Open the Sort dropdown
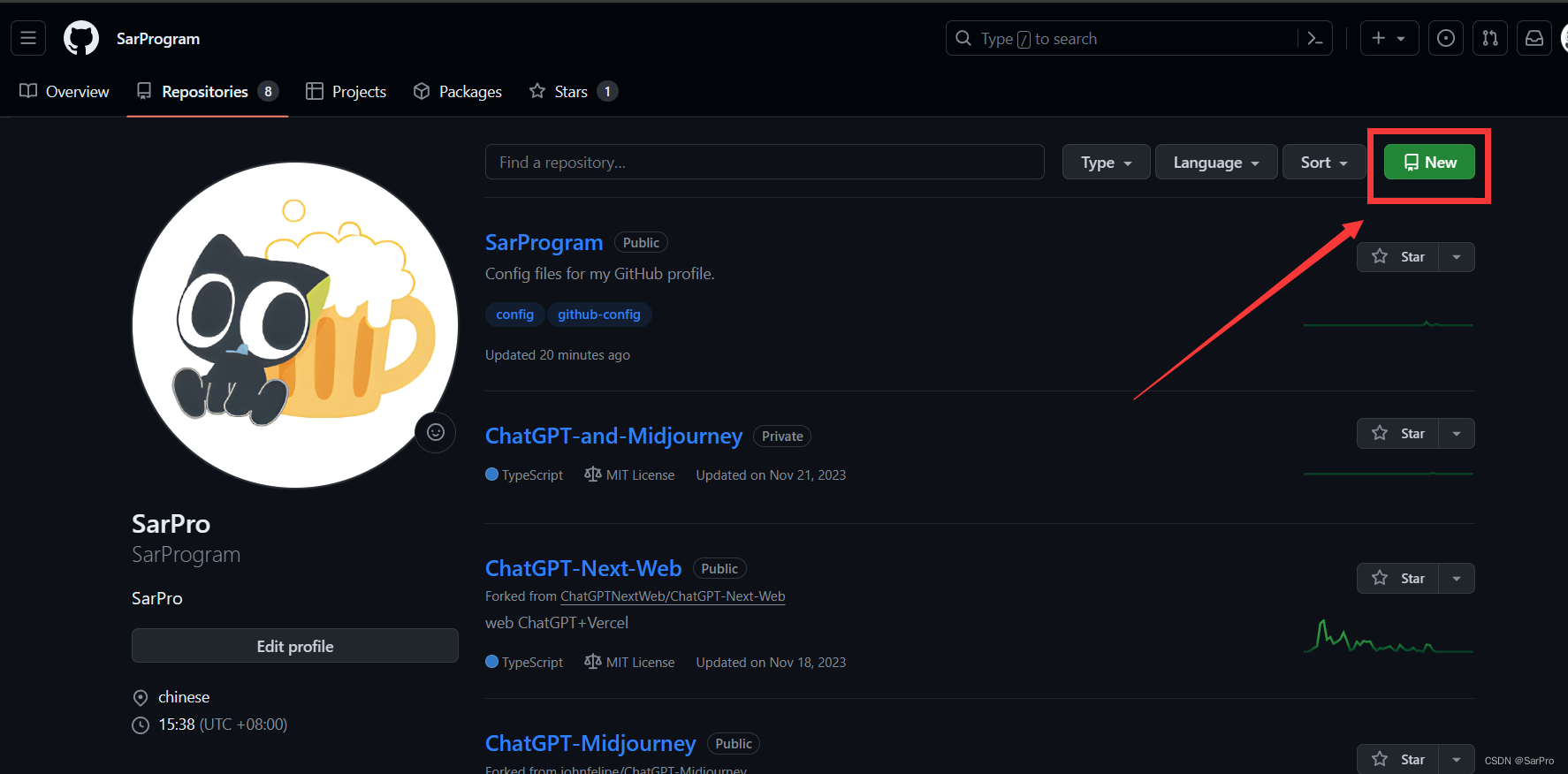This screenshot has height=774, width=1568. 1324,162
